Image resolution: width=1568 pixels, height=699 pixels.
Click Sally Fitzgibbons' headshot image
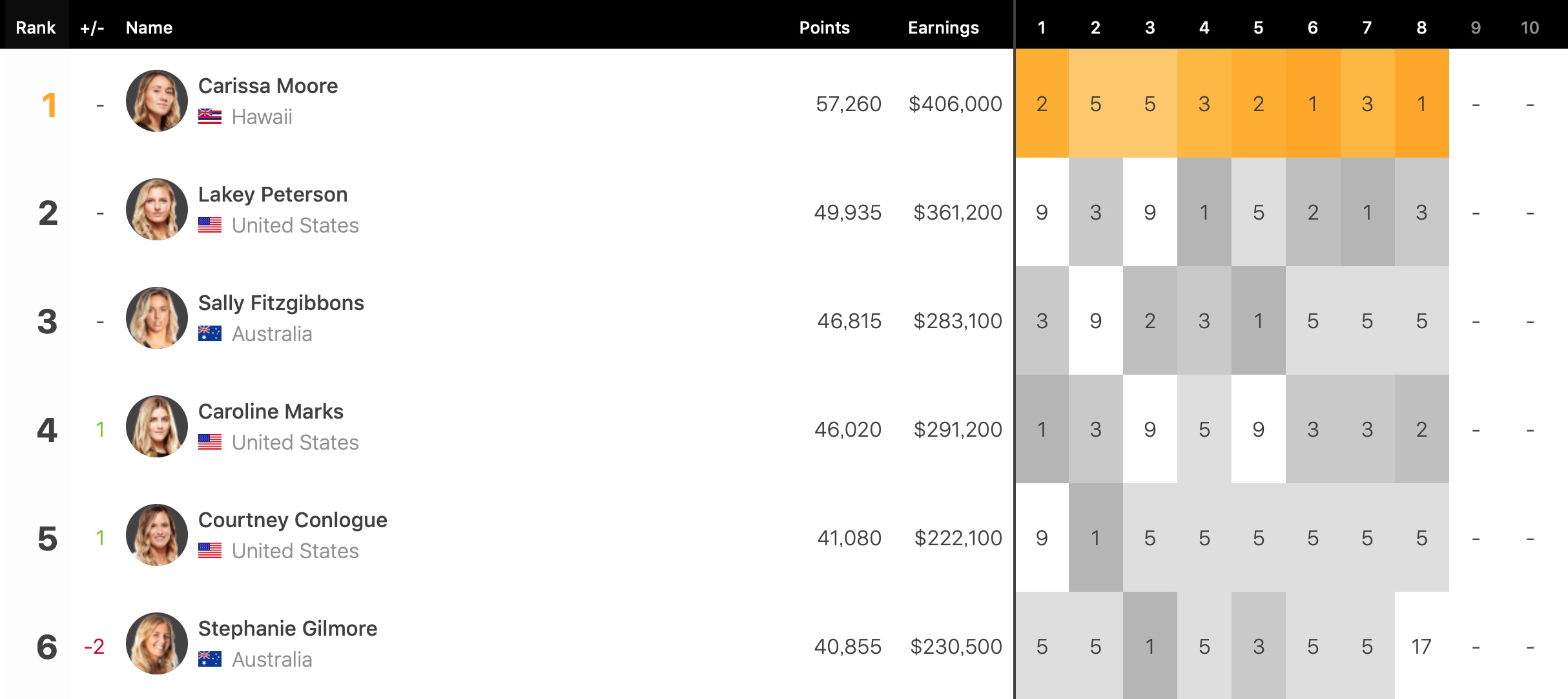(157, 318)
